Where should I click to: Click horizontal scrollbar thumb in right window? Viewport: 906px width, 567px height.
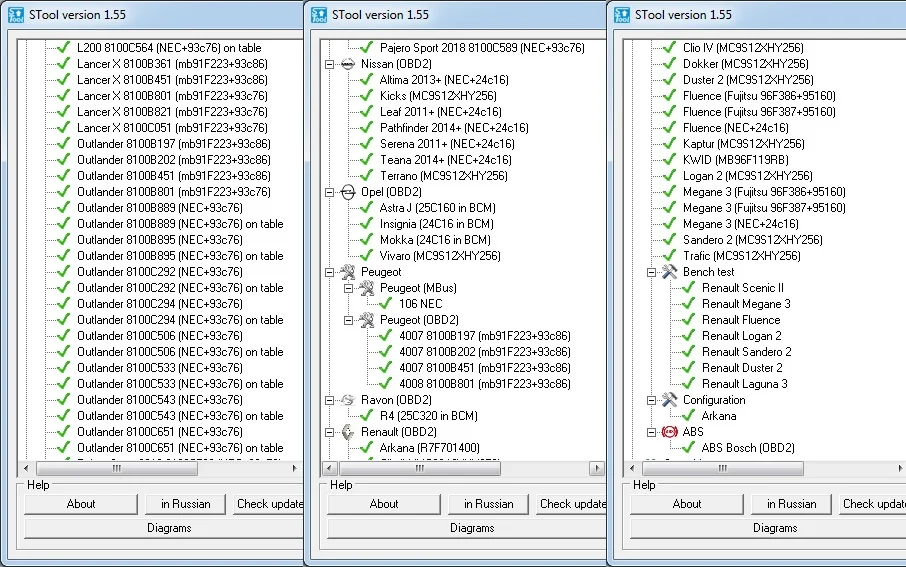pyautogui.click(x=722, y=468)
